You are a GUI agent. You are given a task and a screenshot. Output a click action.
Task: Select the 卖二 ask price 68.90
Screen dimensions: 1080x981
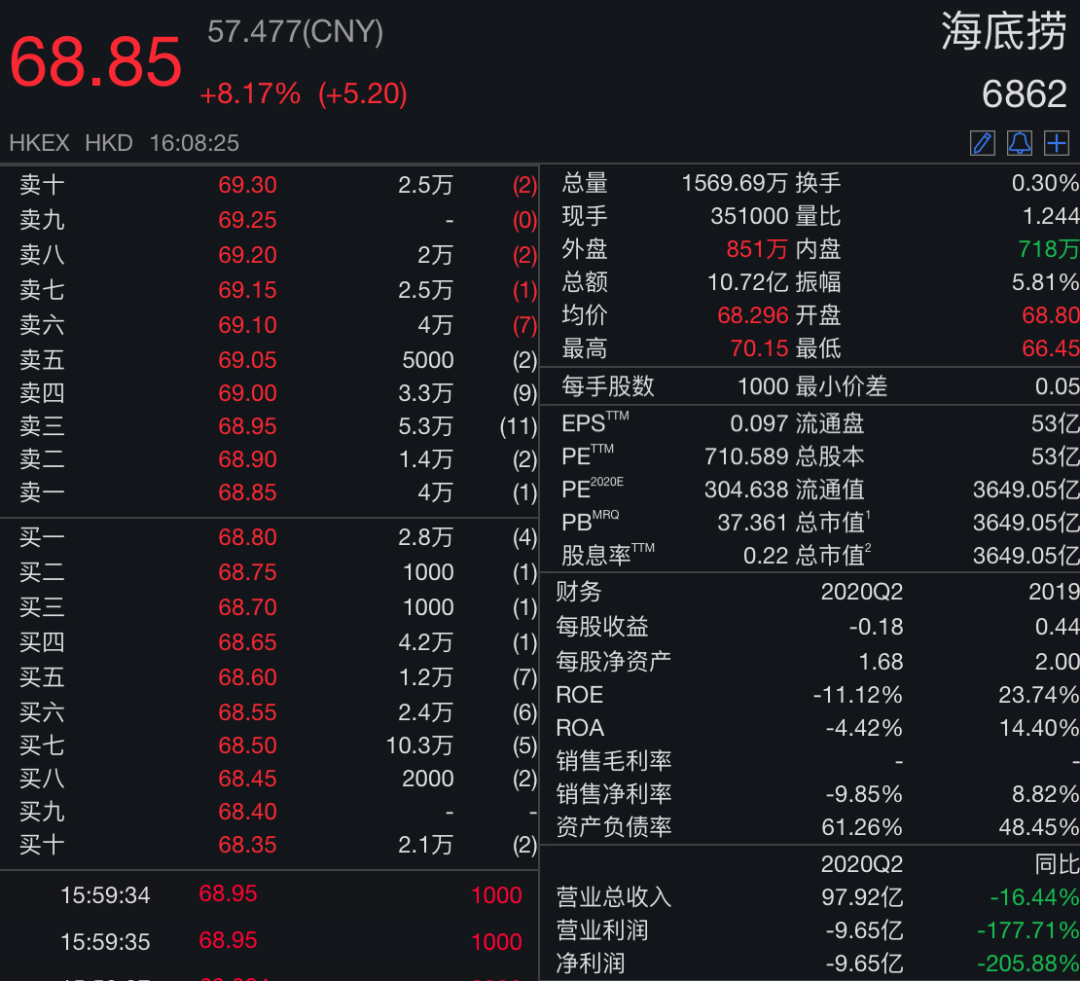coord(247,459)
